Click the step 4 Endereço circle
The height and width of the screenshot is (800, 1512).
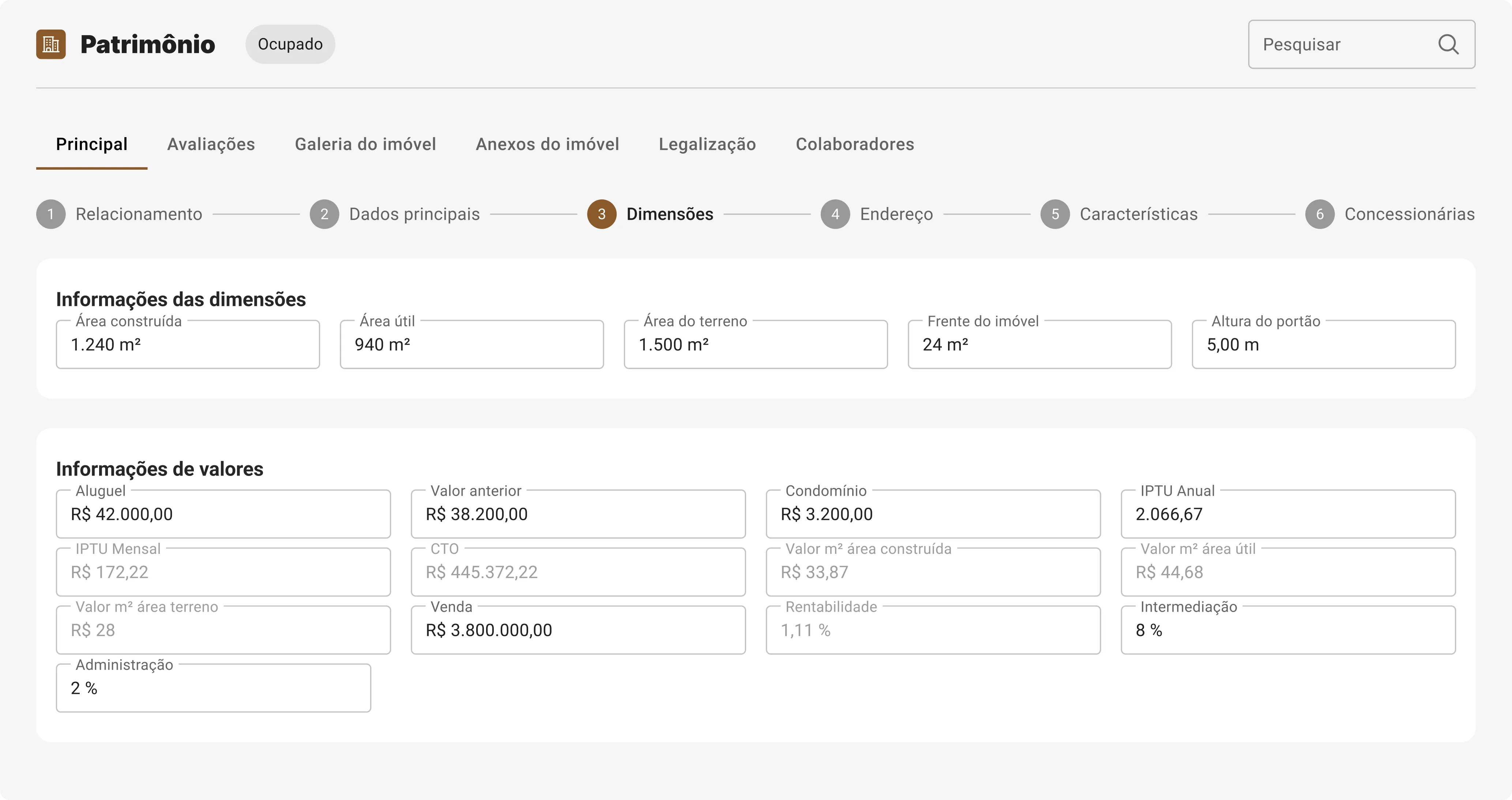click(835, 214)
